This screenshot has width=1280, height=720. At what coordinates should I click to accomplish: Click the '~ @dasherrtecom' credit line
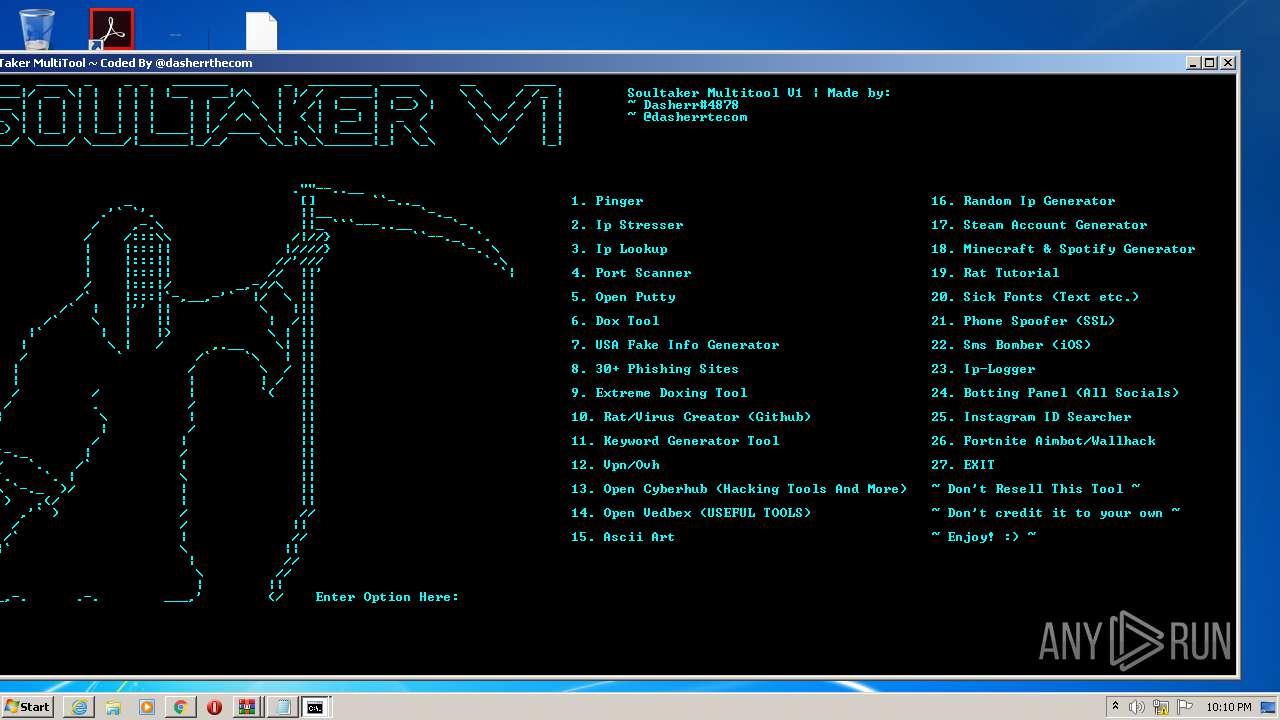687,117
